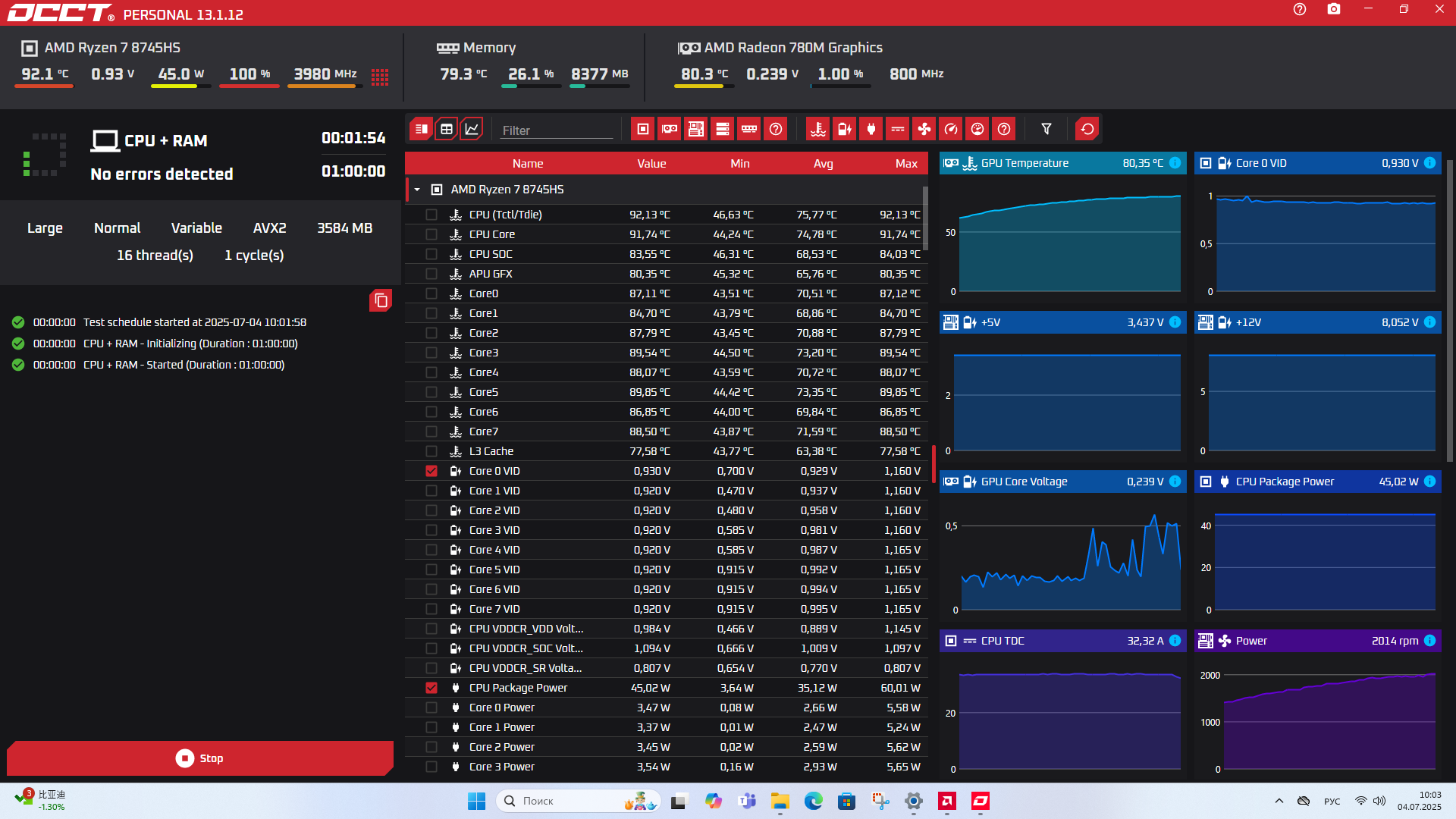The height and width of the screenshot is (819, 1456).
Task: Toggle the motherboard hardware filter icon
Action: 695,129
